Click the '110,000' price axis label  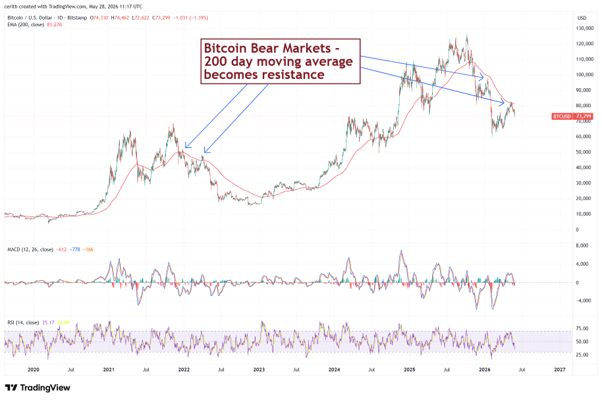[x=585, y=59]
